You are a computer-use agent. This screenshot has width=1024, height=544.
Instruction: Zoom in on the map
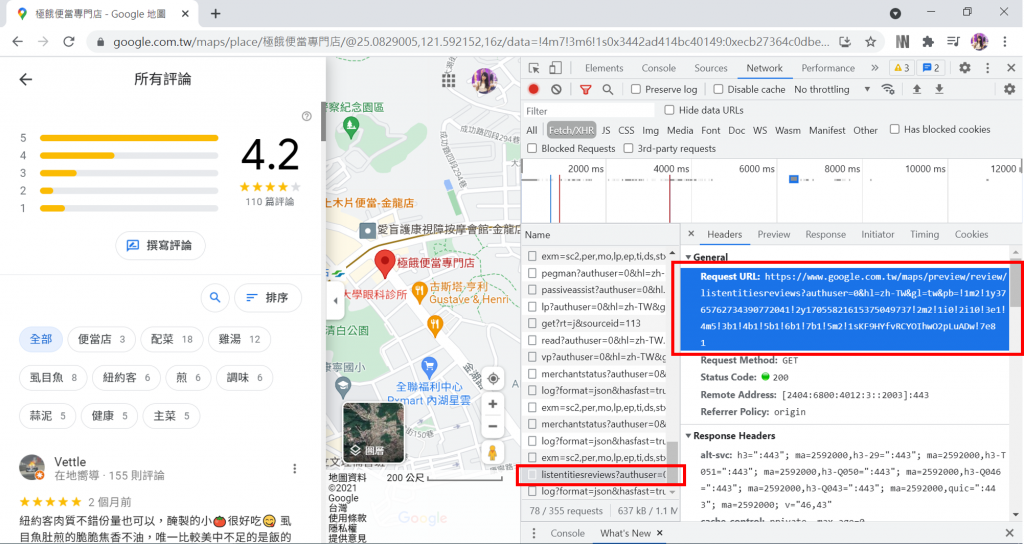click(493, 404)
